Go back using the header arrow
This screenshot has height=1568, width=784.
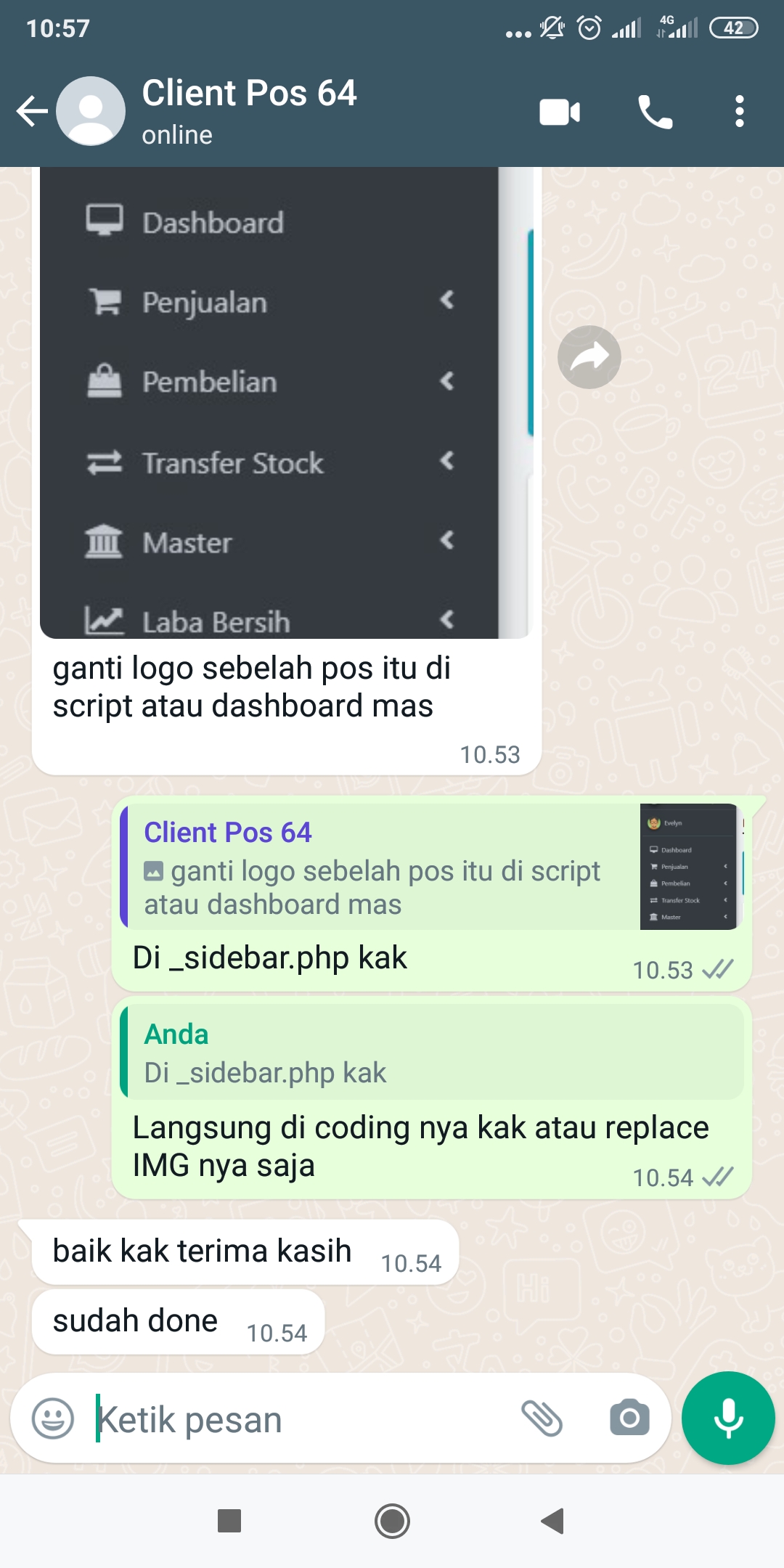point(32,111)
